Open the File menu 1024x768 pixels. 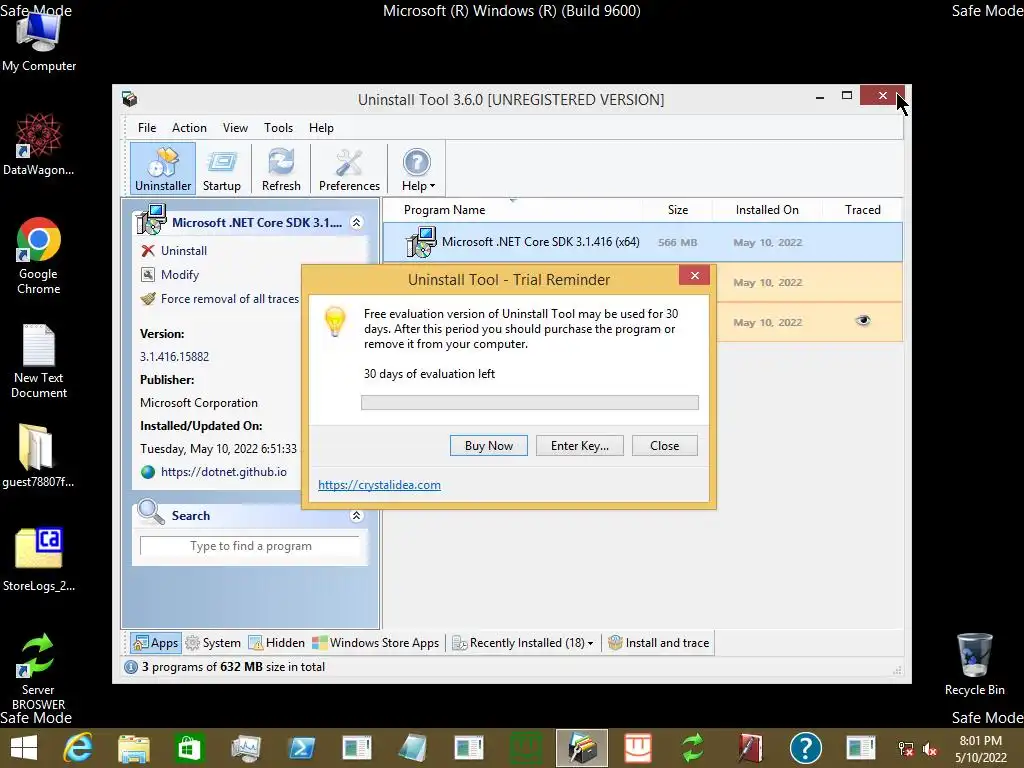pyautogui.click(x=147, y=128)
